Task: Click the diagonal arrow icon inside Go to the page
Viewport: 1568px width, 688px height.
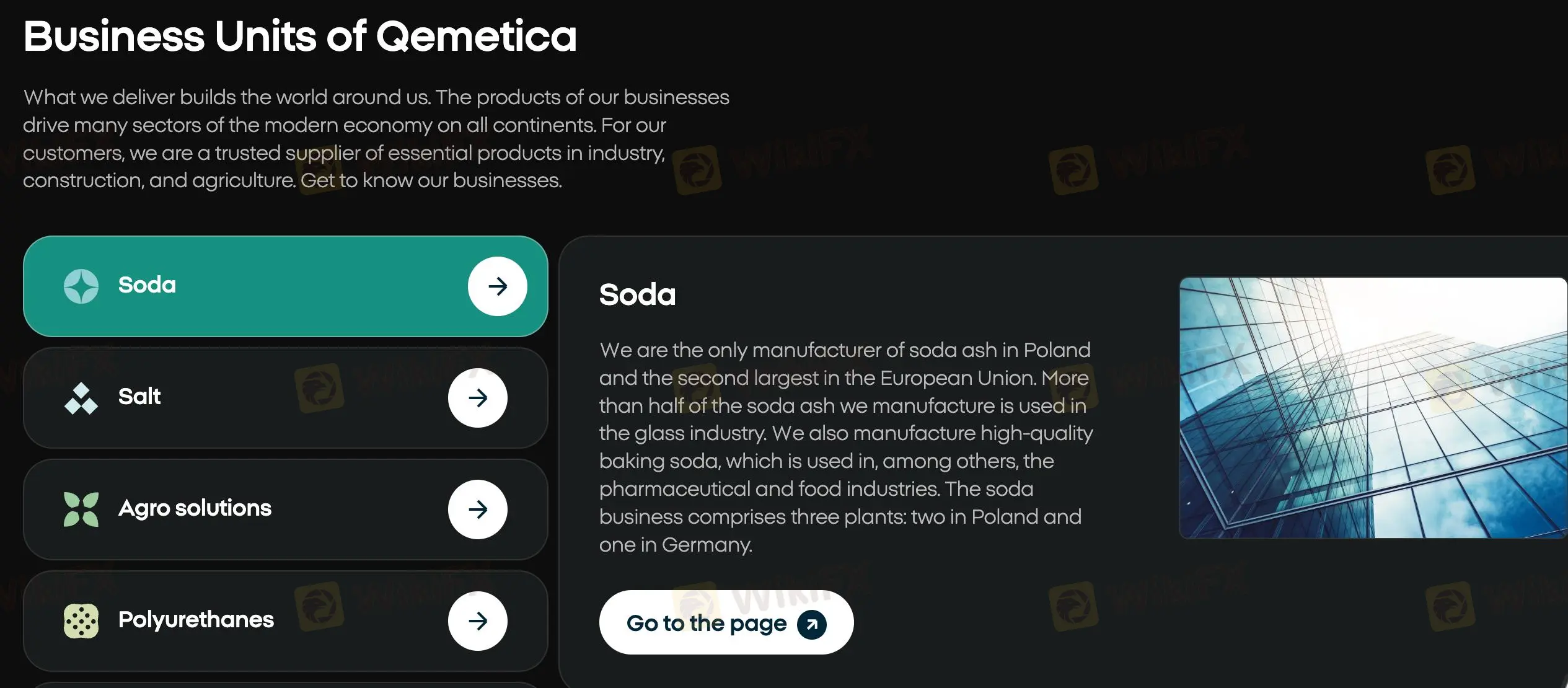Action: coord(812,624)
